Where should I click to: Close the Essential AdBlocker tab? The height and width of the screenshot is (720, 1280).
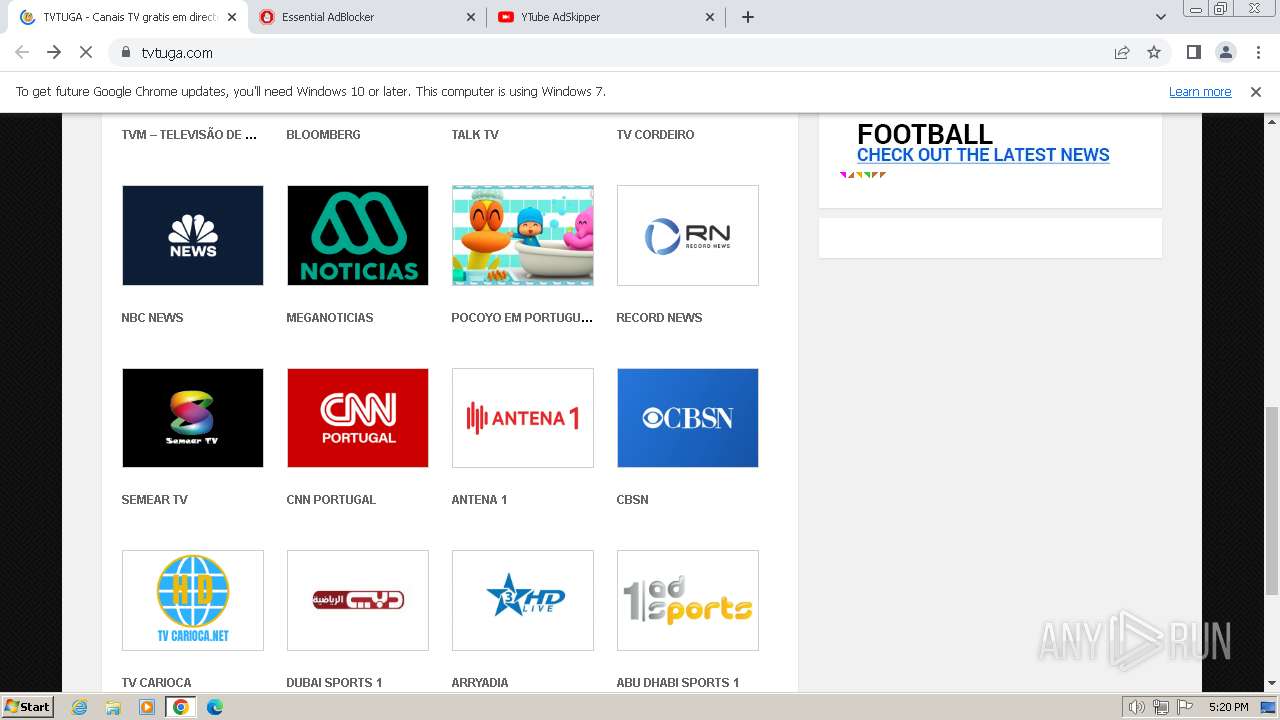[x=471, y=17]
